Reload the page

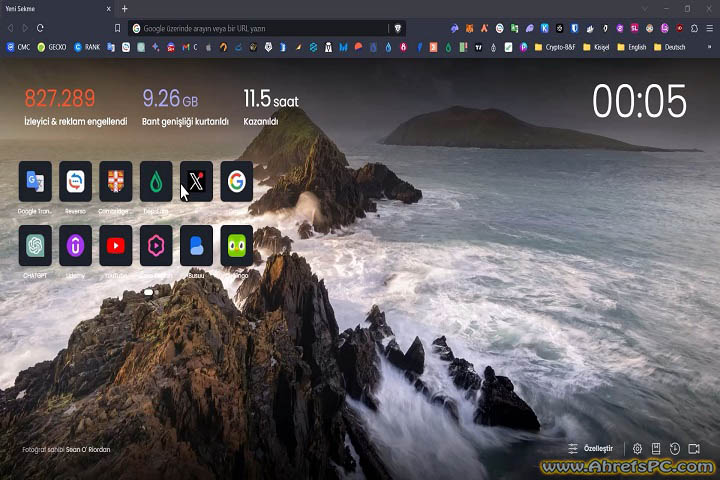(40, 28)
